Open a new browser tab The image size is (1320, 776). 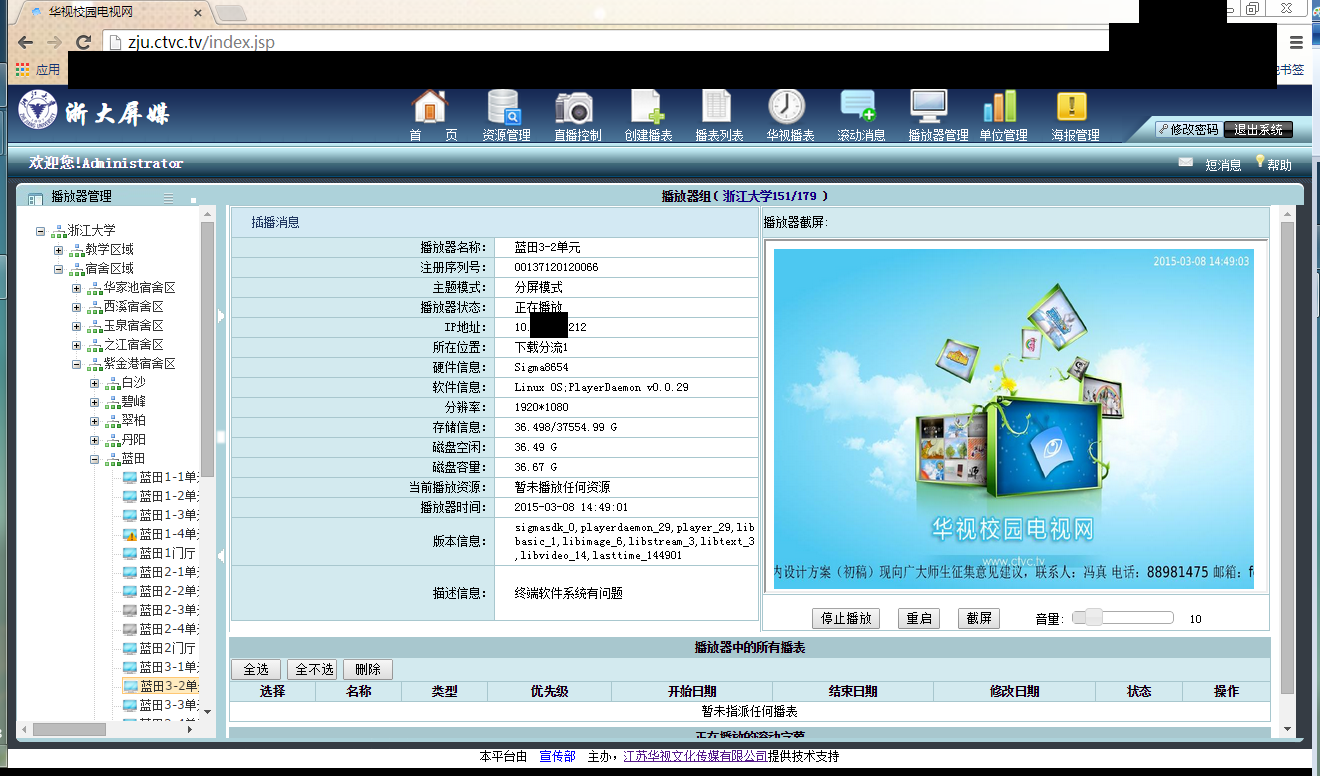tap(231, 13)
